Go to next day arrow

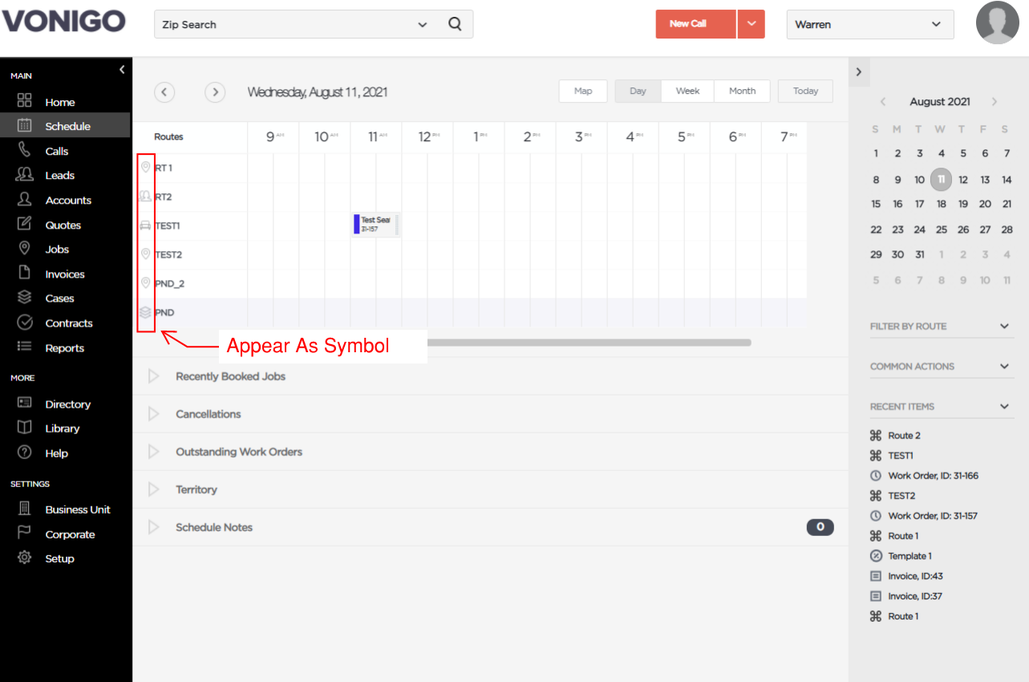(215, 92)
